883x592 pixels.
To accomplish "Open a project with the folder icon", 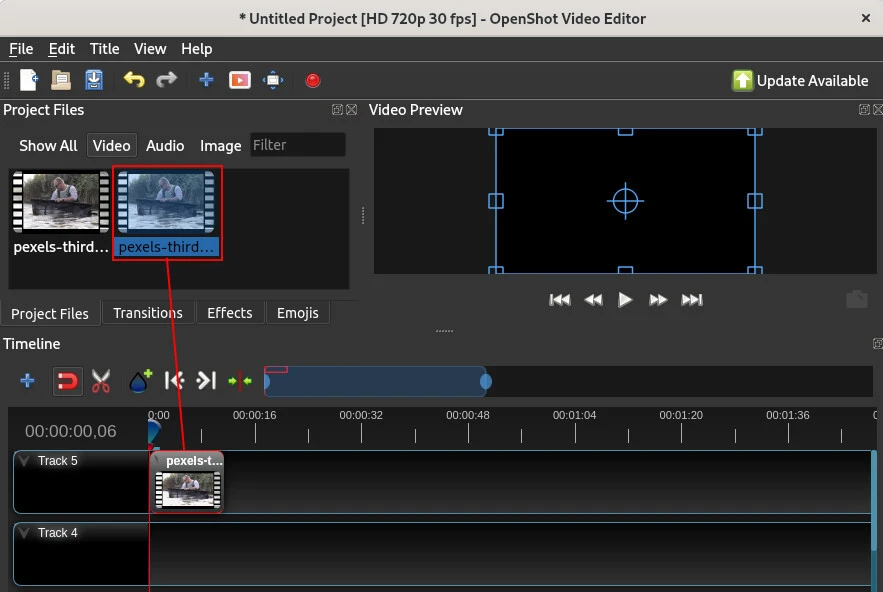I will pos(61,80).
